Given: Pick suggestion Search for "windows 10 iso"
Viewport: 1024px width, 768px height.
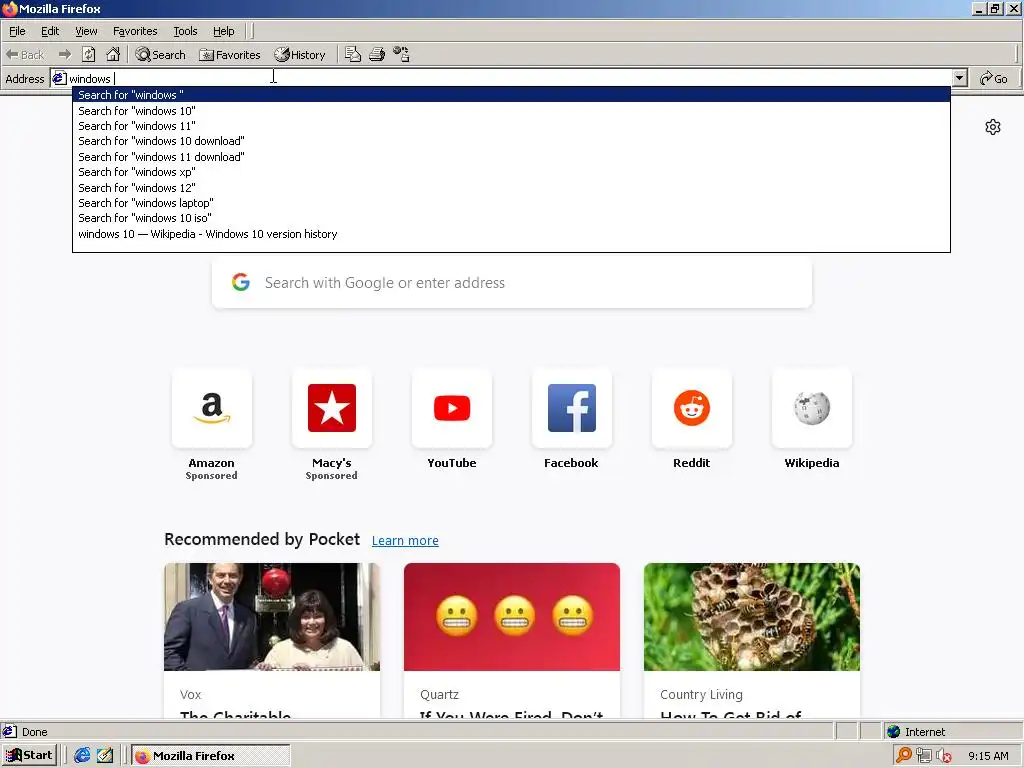Looking at the screenshot, I should 511,218.
